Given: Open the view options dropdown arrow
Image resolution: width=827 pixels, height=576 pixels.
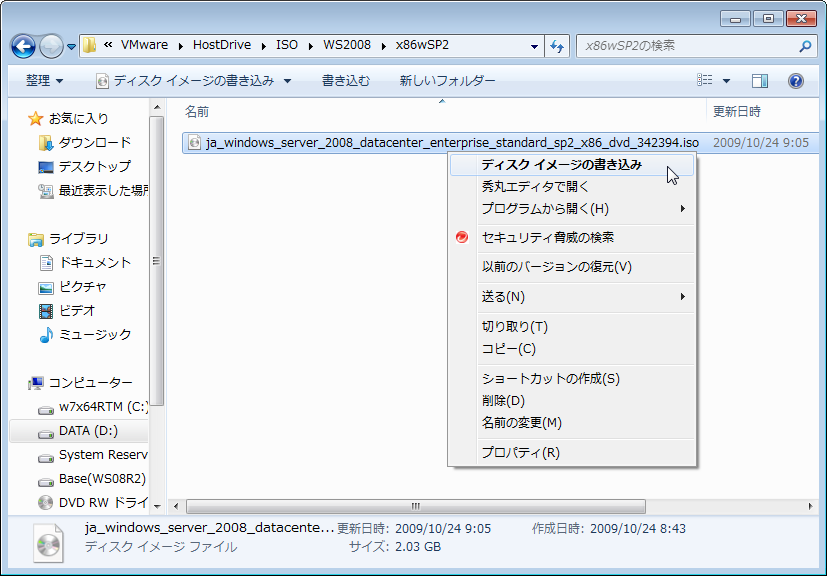Looking at the screenshot, I should (726, 81).
